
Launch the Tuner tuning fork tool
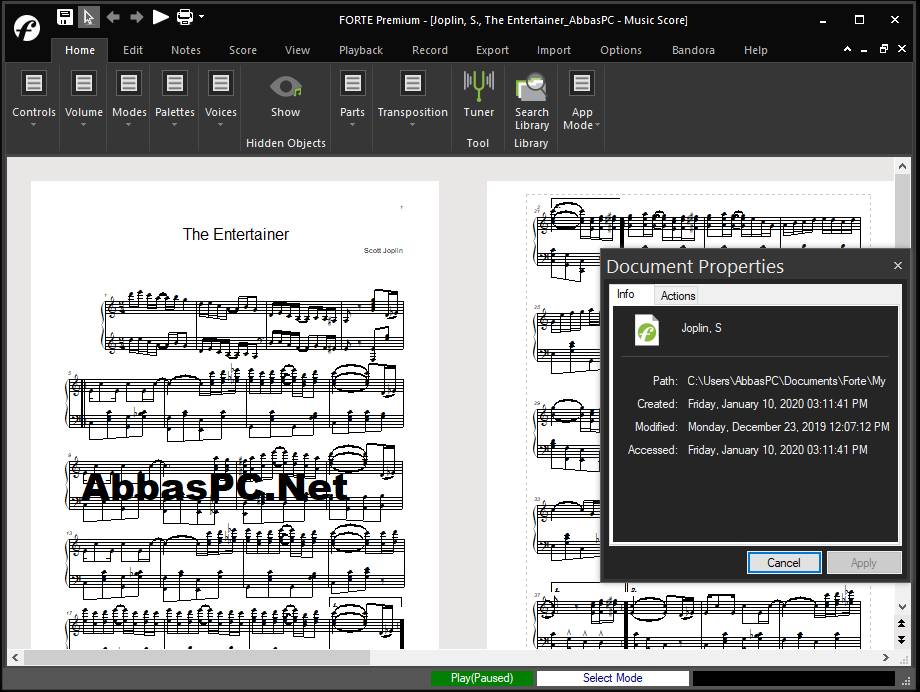pyautogui.click(x=478, y=86)
